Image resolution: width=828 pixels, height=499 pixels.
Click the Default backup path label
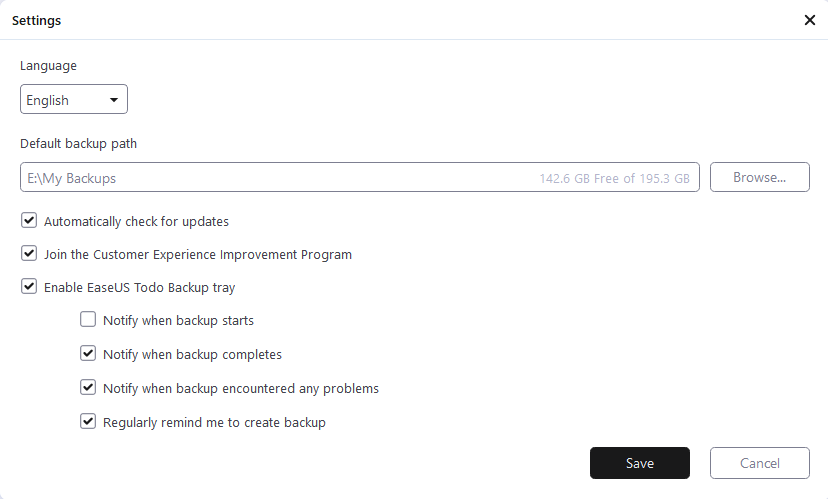(x=78, y=143)
